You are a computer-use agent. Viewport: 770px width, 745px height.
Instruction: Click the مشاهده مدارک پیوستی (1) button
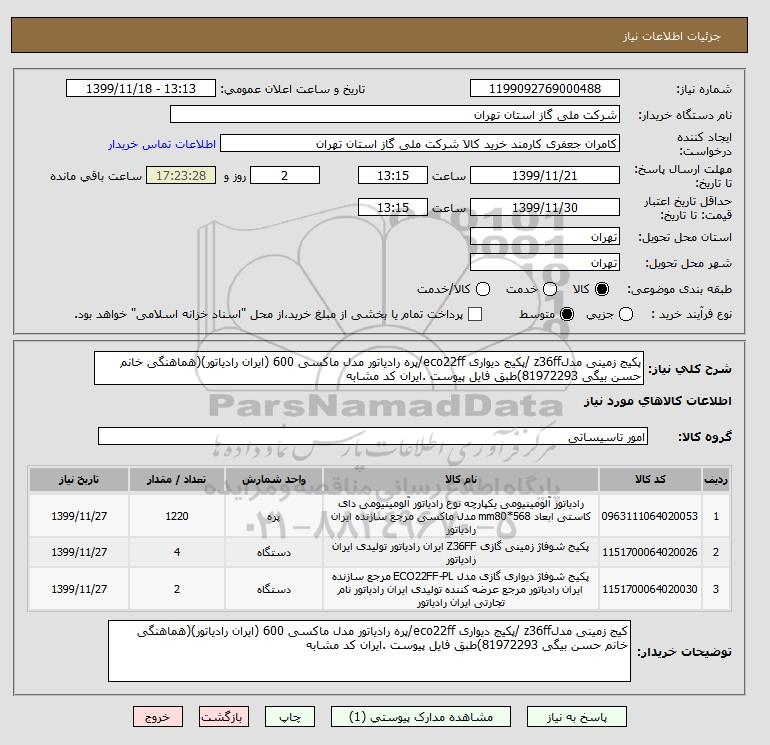421,717
